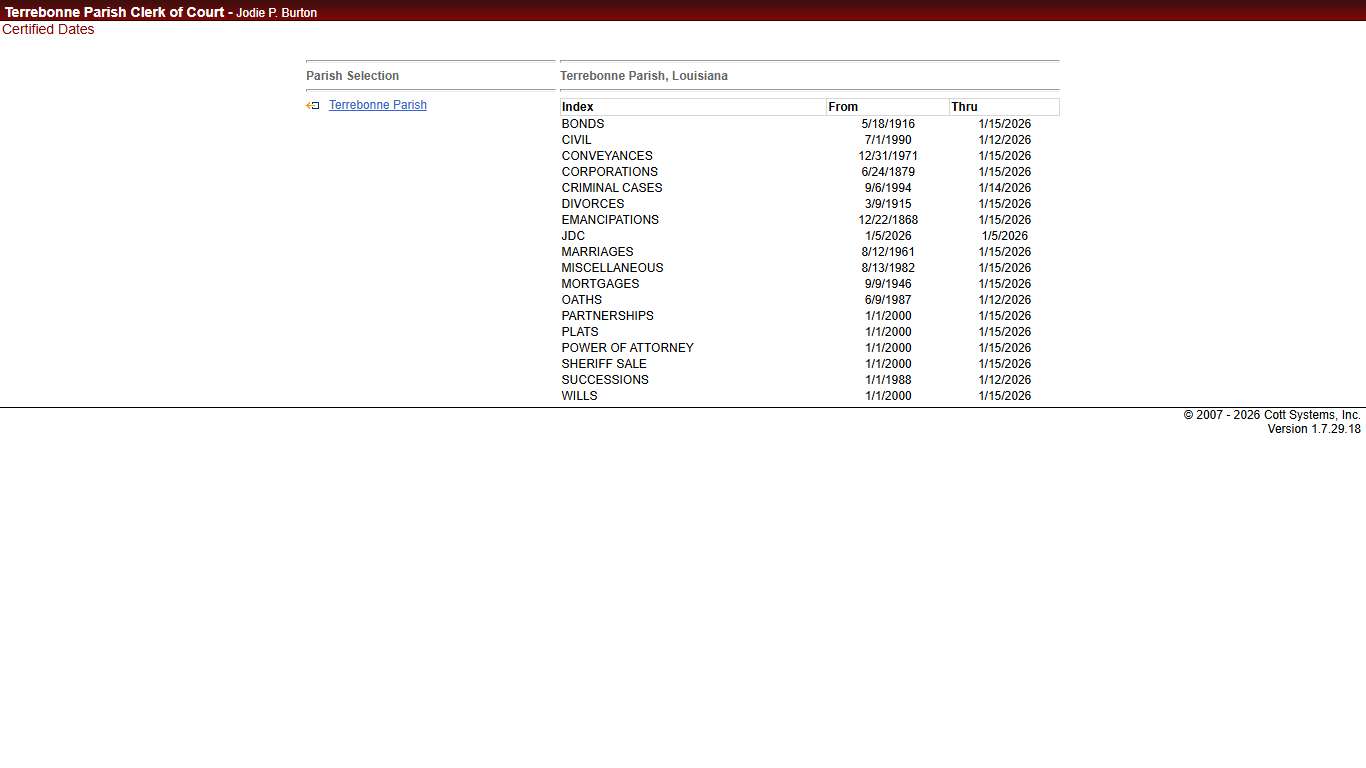The image size is (1366, 768).
Task: Select the SHERIFF SALE index entry
Action: [x=604, y=364]
